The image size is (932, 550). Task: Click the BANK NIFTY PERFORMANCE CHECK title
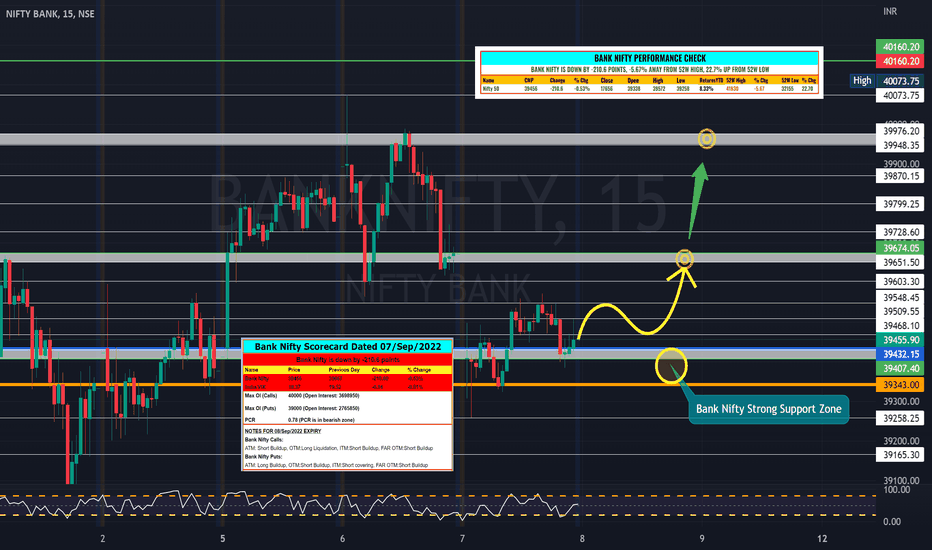tap(650, 58)
